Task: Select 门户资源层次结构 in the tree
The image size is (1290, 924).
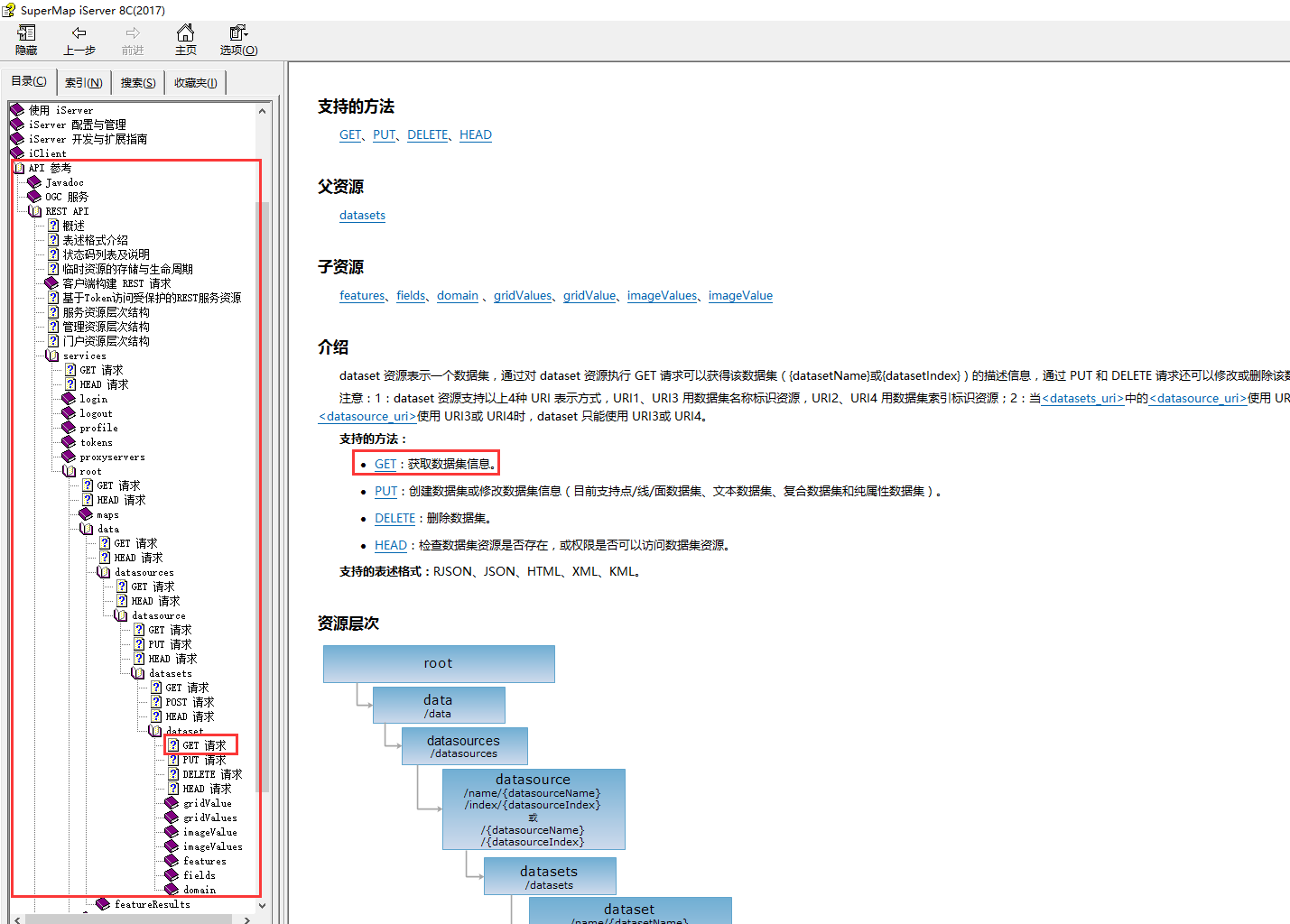Action: point(106,341)
